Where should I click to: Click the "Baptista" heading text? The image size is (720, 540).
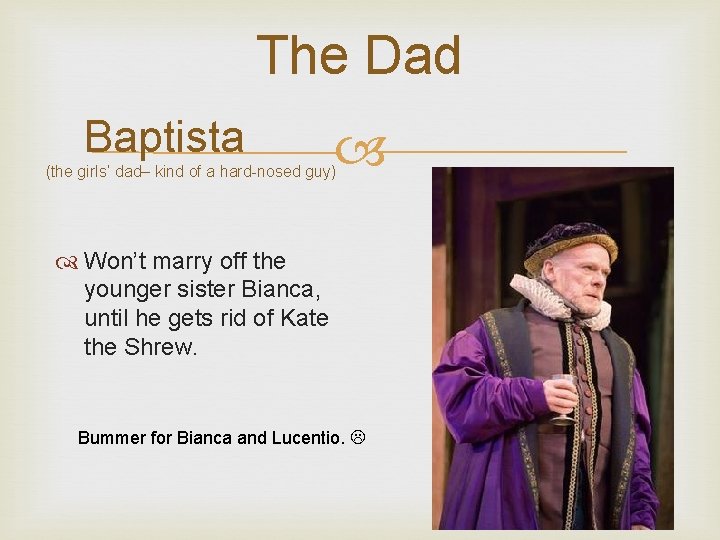(x=165, y=138)
